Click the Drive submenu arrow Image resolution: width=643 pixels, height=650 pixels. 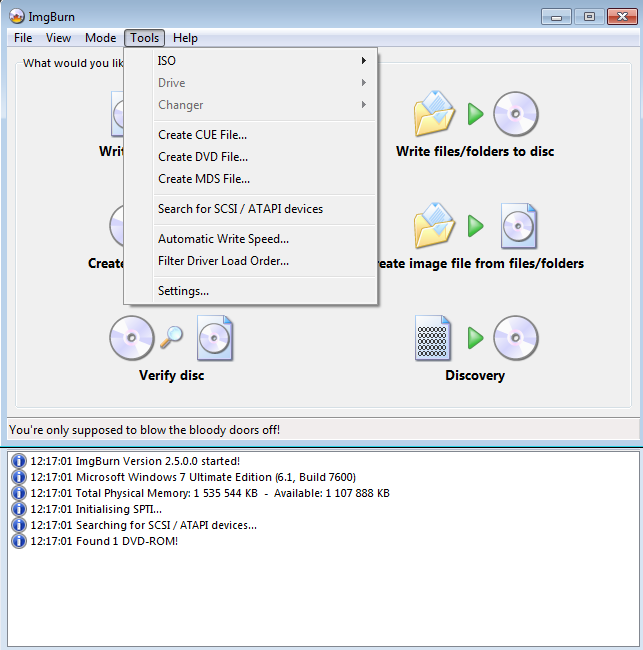pos(364,83)
